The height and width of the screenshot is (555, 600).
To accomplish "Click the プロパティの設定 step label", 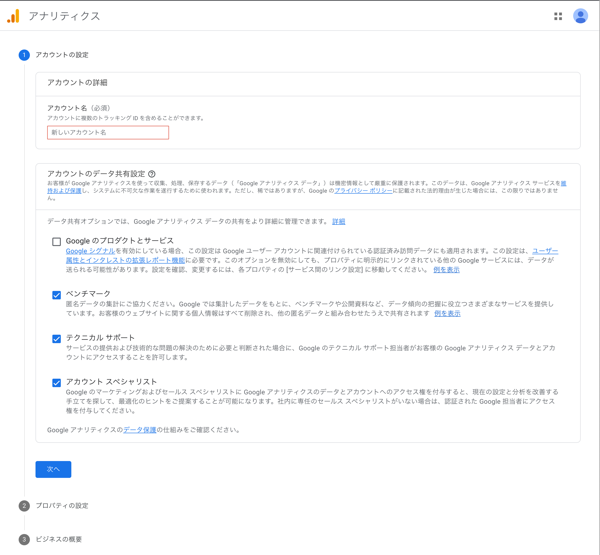I will coord(62,506).
